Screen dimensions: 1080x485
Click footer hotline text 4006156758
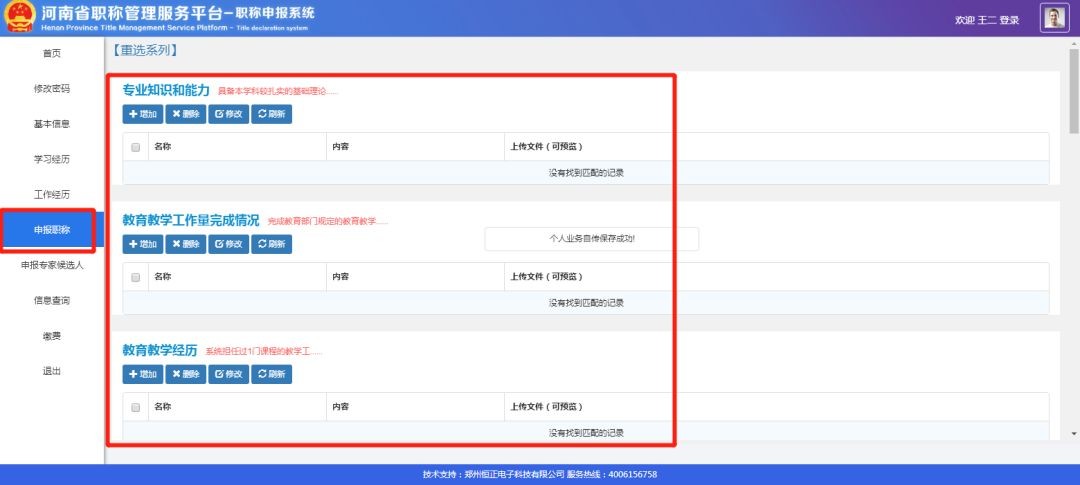click(x=634, y=474)
